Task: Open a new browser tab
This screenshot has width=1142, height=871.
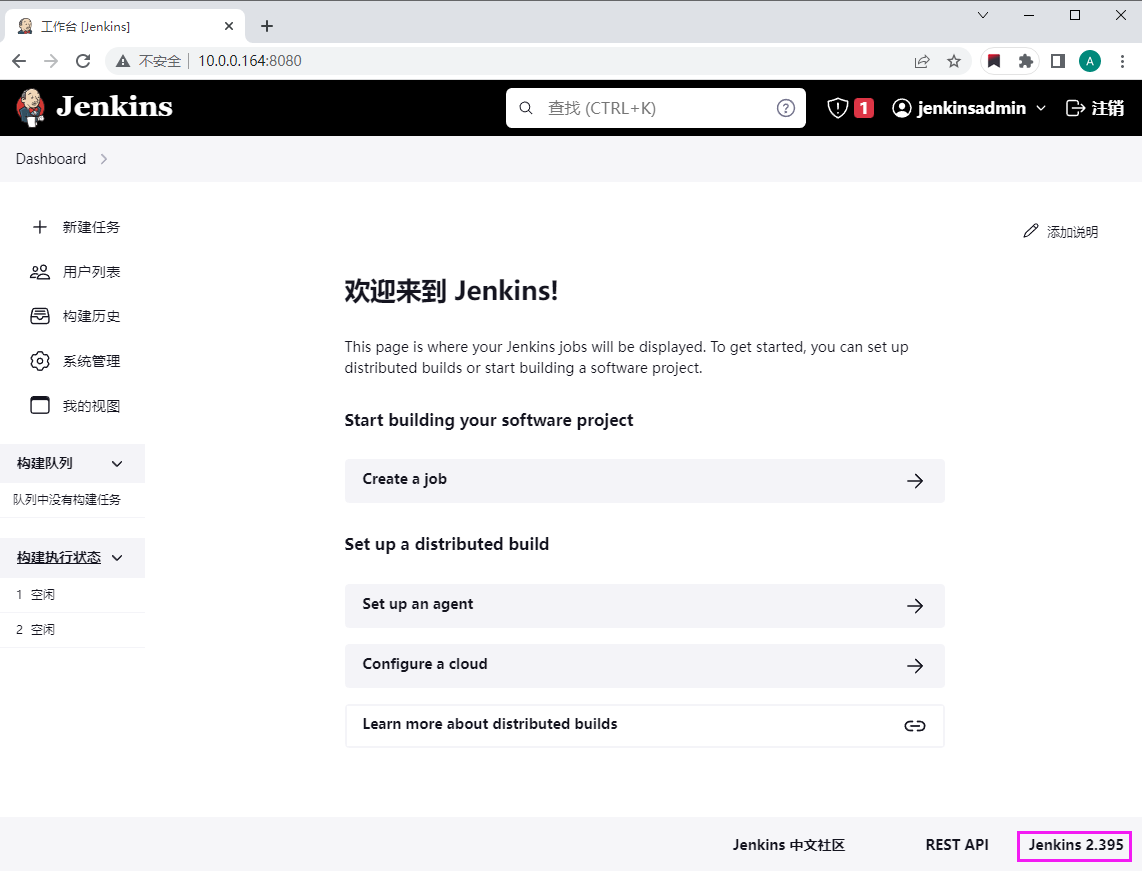Action: tap(267, 26)
